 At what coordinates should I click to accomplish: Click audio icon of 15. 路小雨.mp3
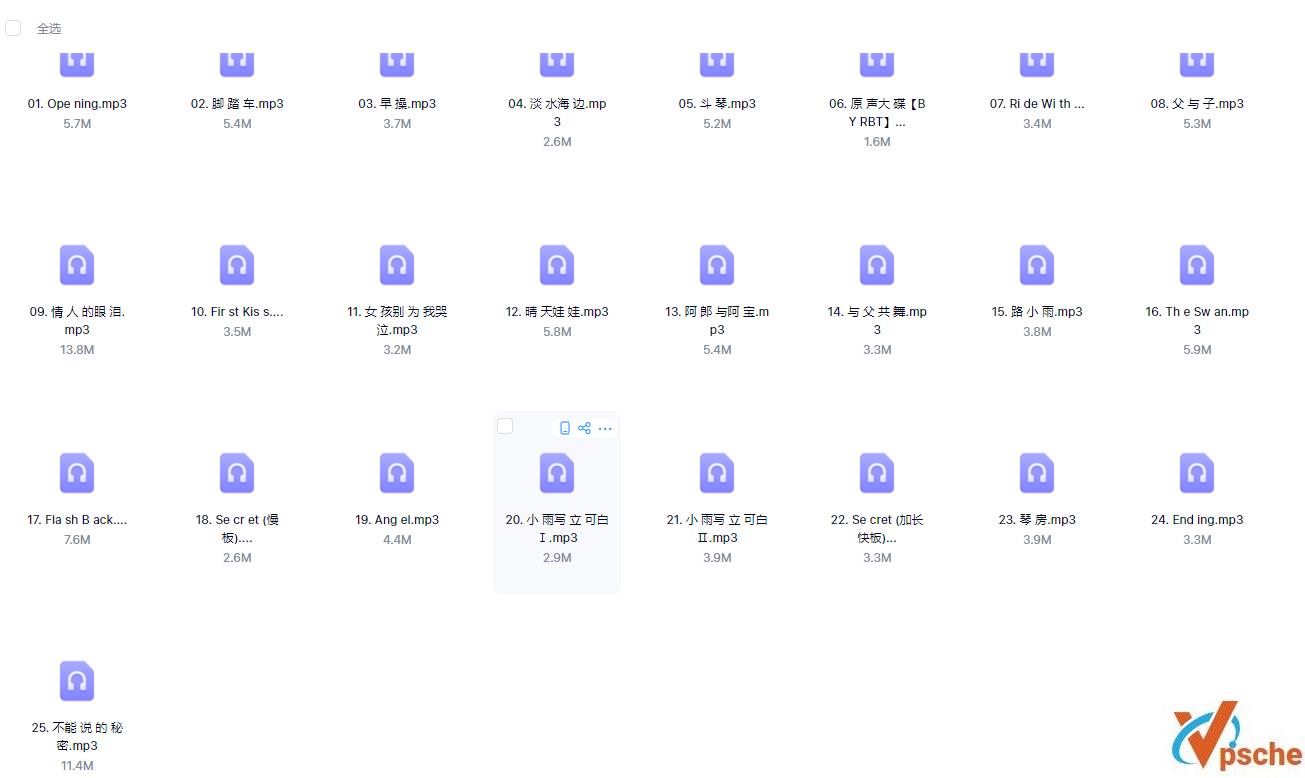coord(1037,265)
